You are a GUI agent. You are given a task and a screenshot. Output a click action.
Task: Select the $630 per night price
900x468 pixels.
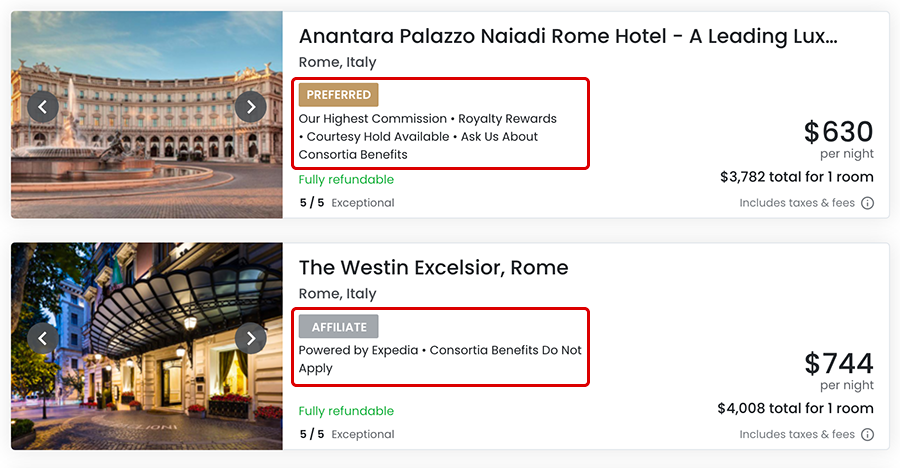838,132
